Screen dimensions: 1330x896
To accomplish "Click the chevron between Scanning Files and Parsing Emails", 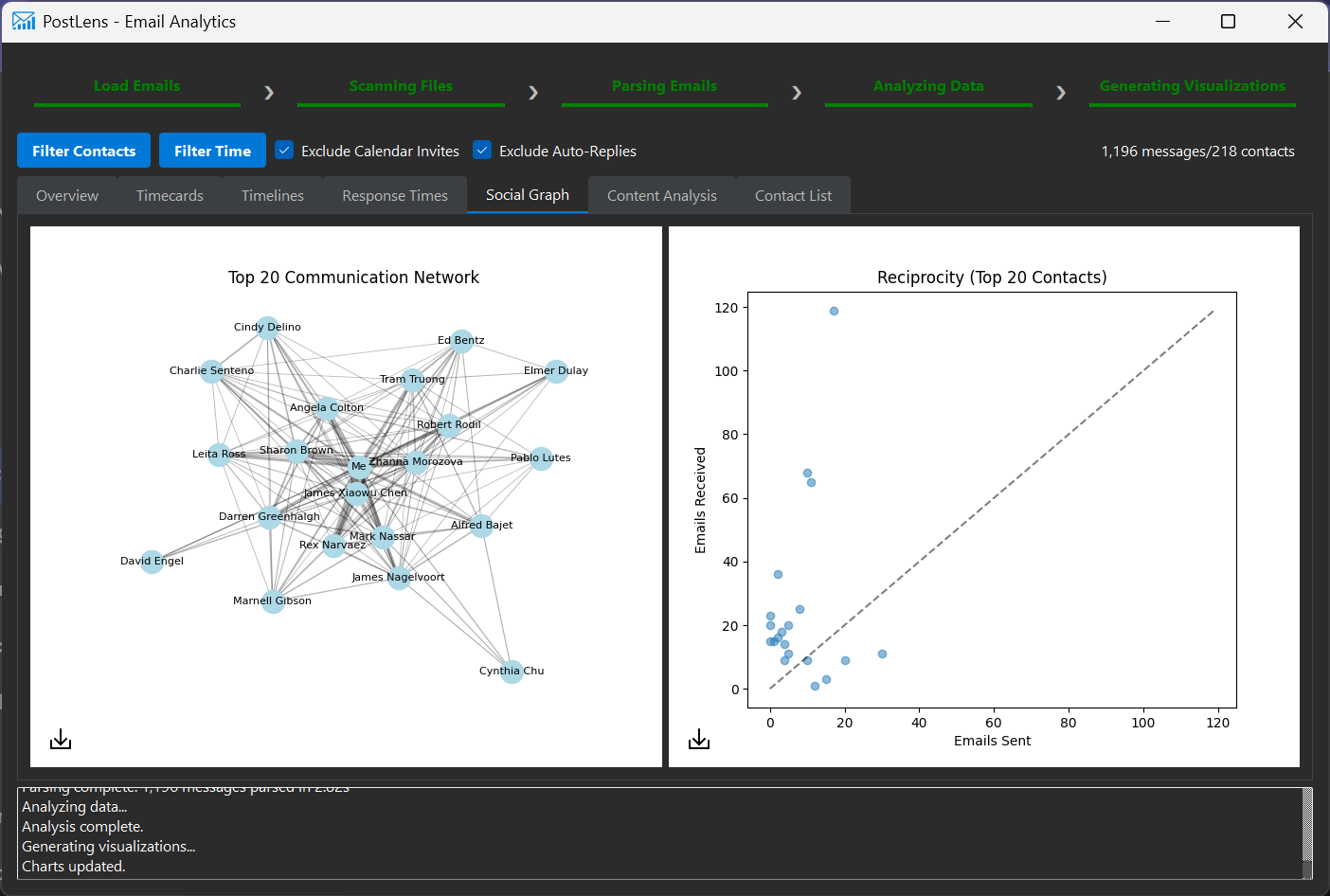I will [533, 92].
